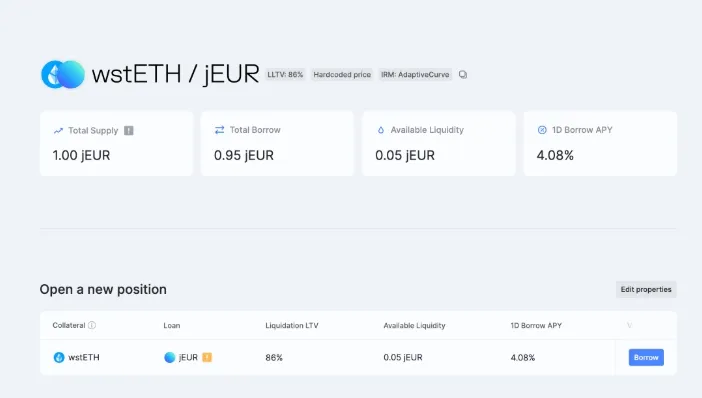Screen dimensions: 702x398
Task: Click the Hardcoded price tag
Action: [342, 74]
